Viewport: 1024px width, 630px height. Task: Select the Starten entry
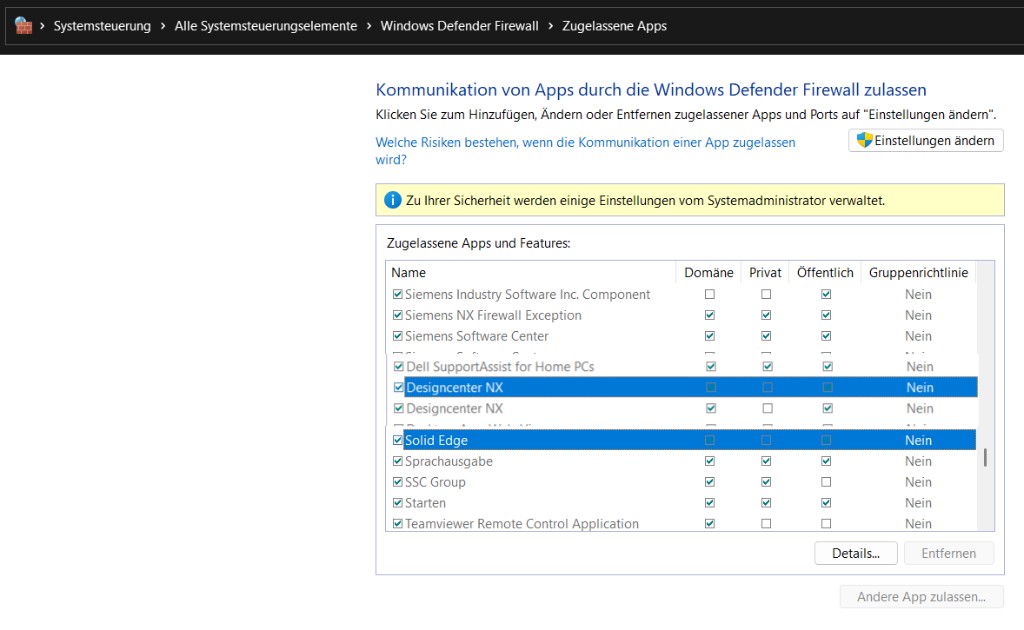click(425, 503)
